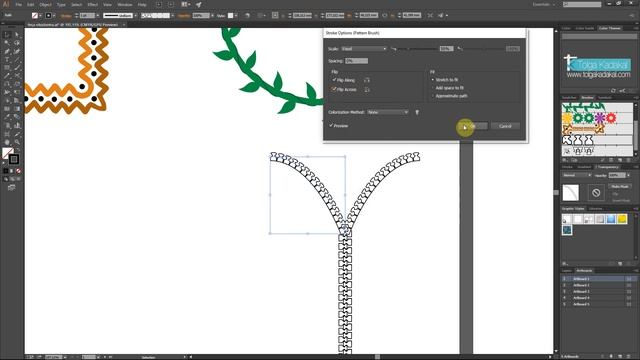This screenshot has width=640, height=360.
Task: Switch to the Brushes tab
Action: click(x=587, y=98)
